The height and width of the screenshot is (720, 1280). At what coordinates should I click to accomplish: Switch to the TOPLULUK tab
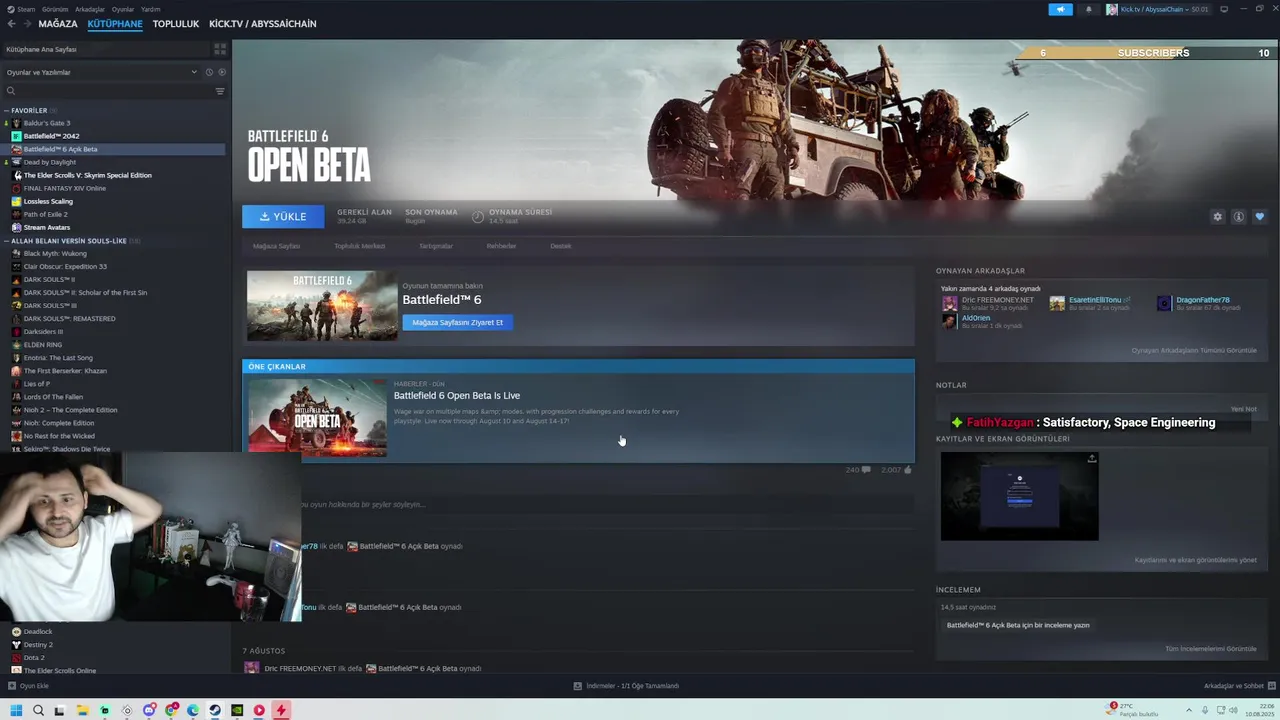tap(176, 24)
